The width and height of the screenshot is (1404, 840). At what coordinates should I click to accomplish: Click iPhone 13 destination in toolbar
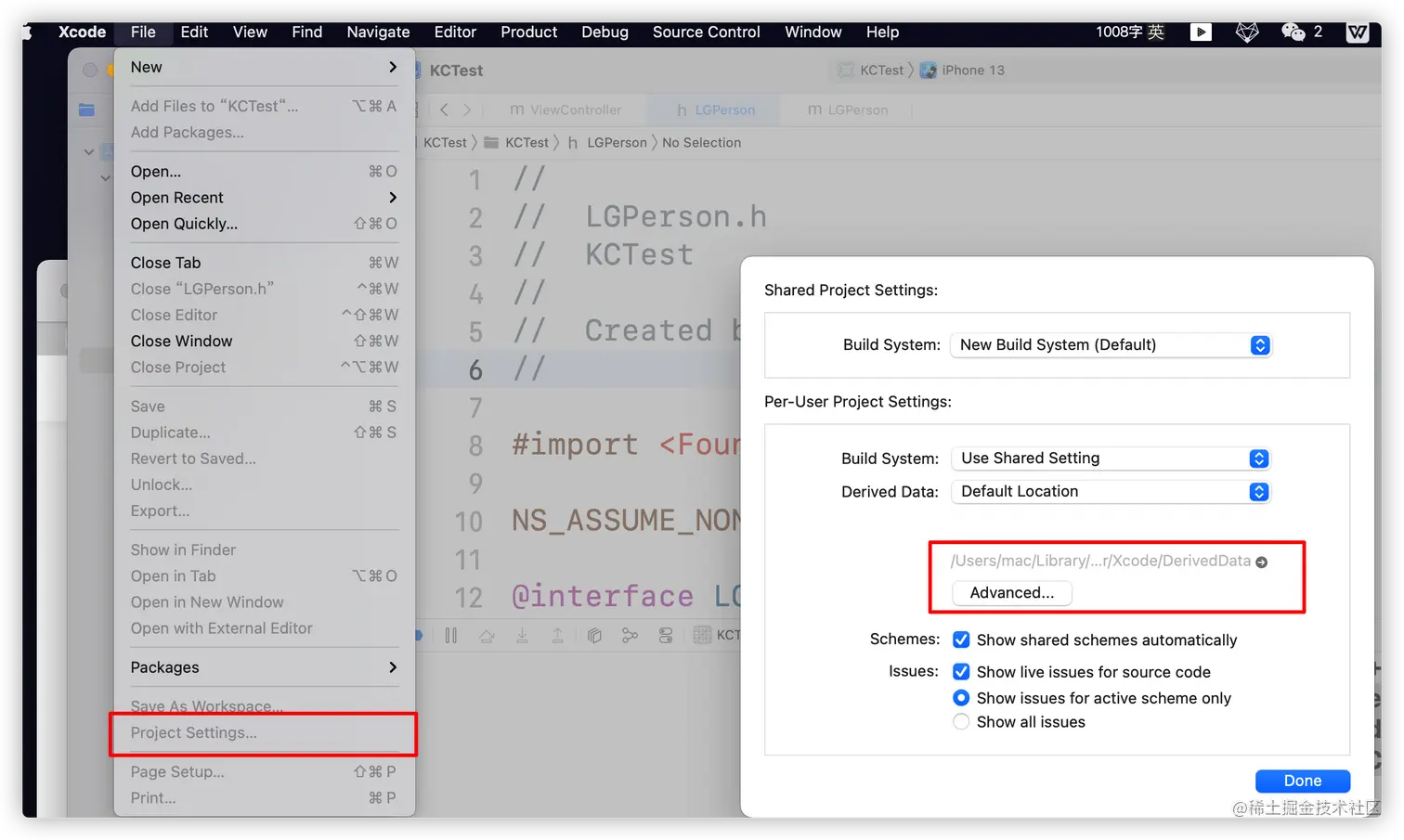coord(972,71)
